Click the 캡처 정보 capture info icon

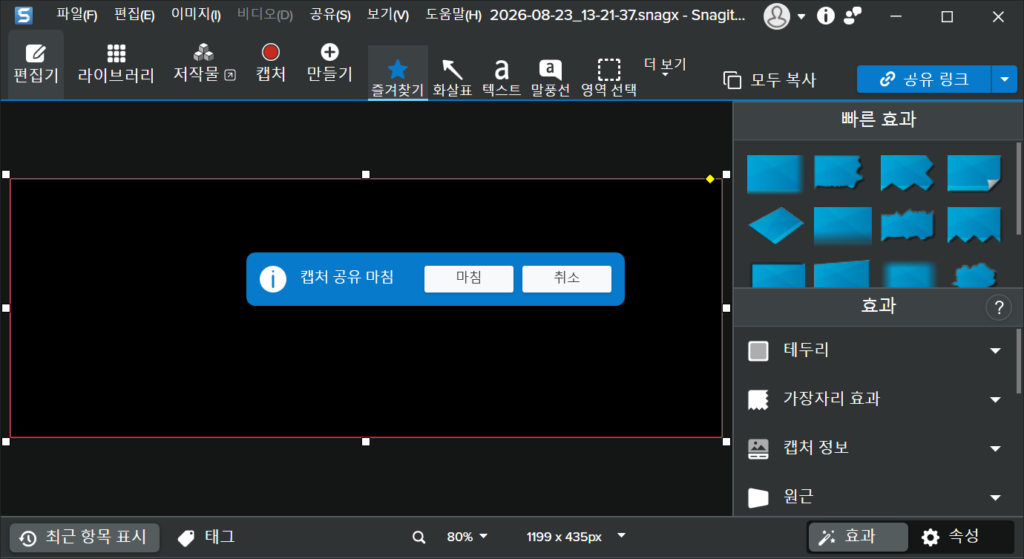coord(758,449)
